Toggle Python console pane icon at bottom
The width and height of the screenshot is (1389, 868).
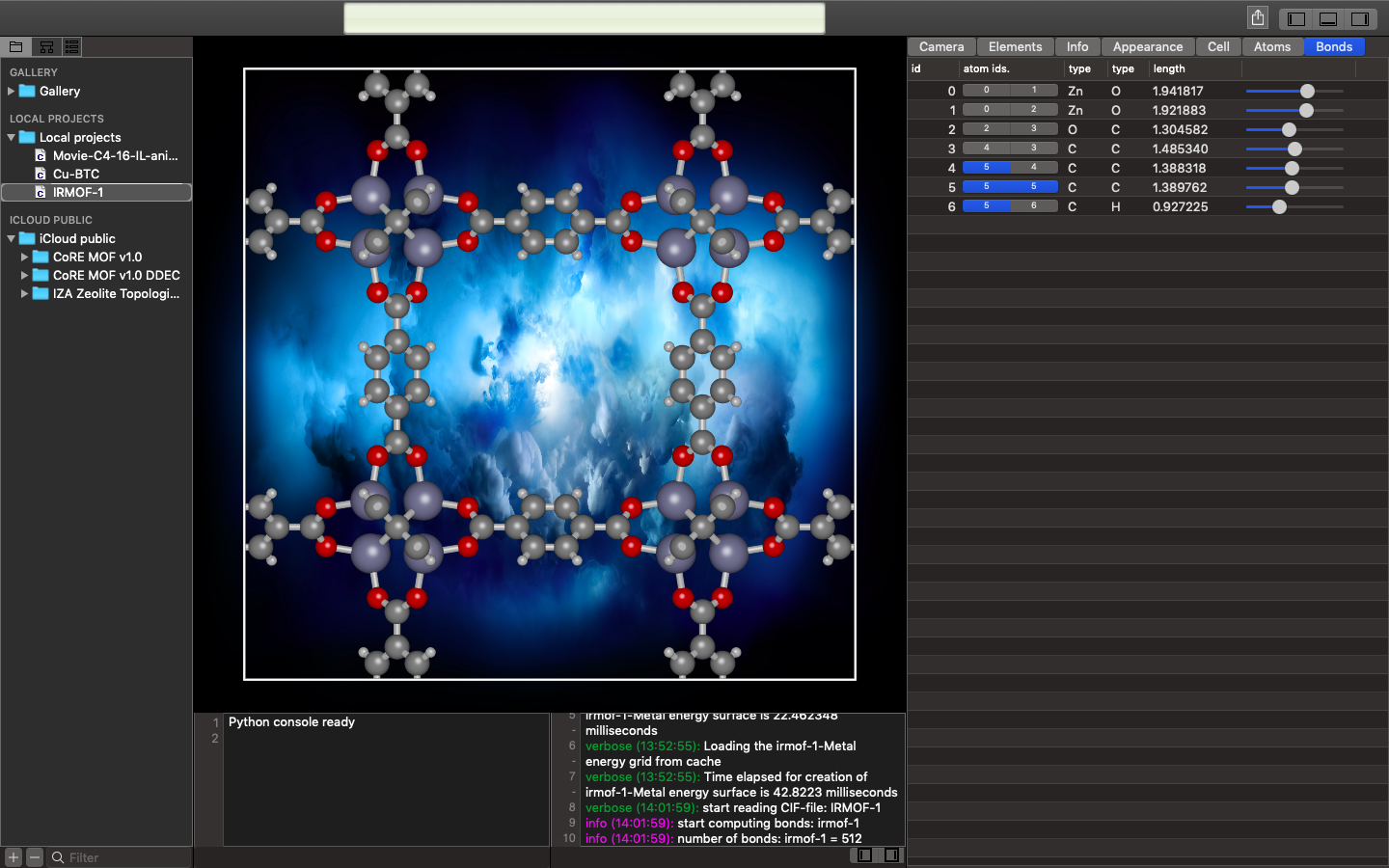point(865,854)
